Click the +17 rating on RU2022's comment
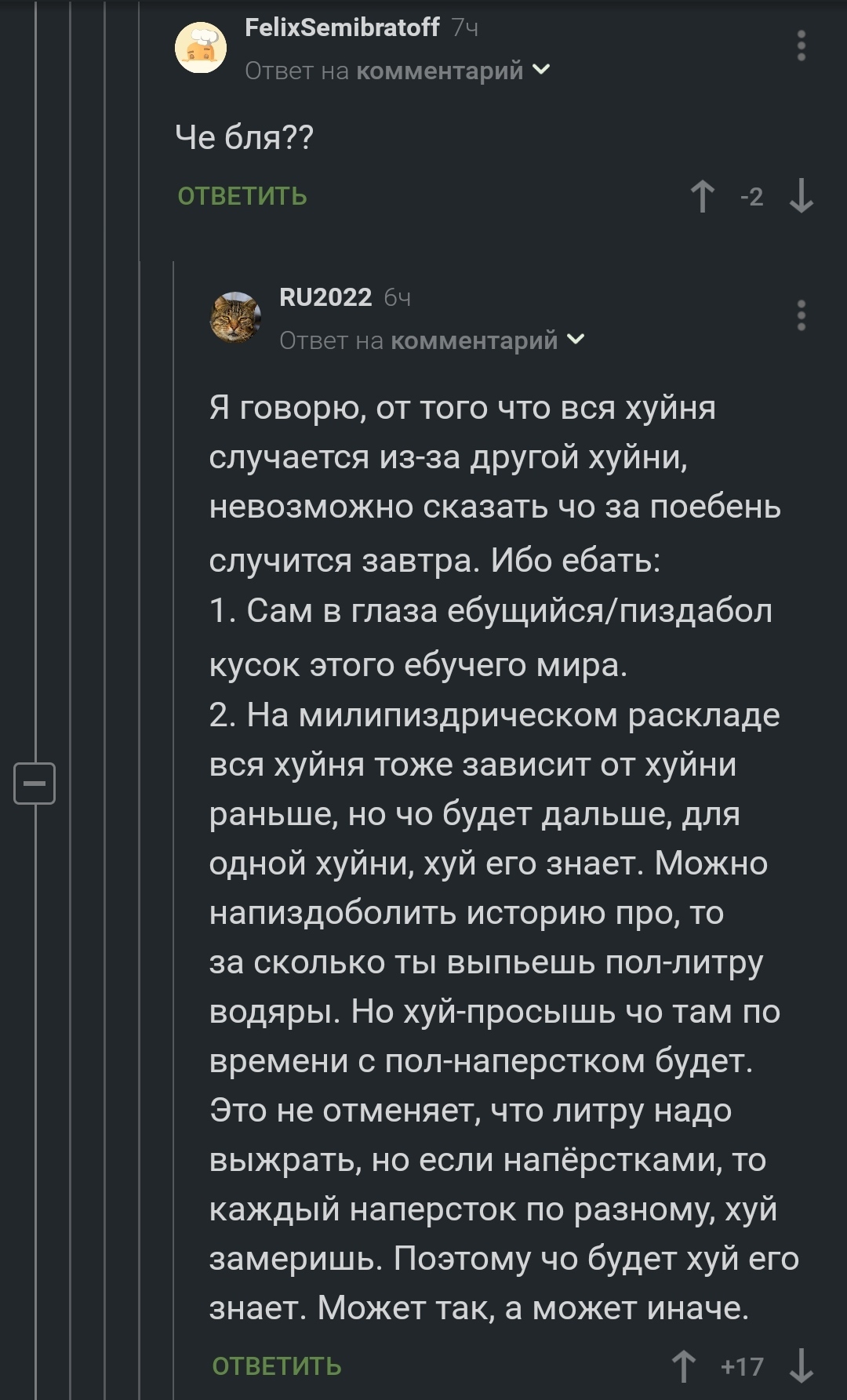The image size is (847, 1400). tap(742, 1366)
